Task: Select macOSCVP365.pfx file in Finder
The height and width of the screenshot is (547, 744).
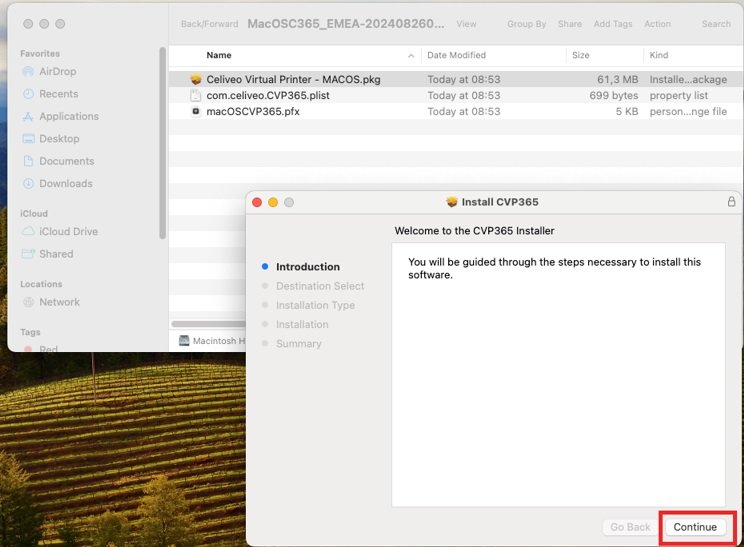Action: (456, 111)
